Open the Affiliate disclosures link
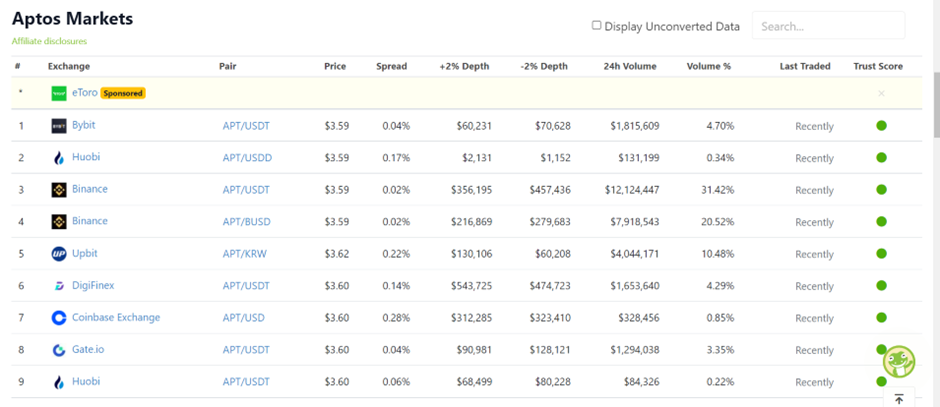940x407 pixels. 49,41
